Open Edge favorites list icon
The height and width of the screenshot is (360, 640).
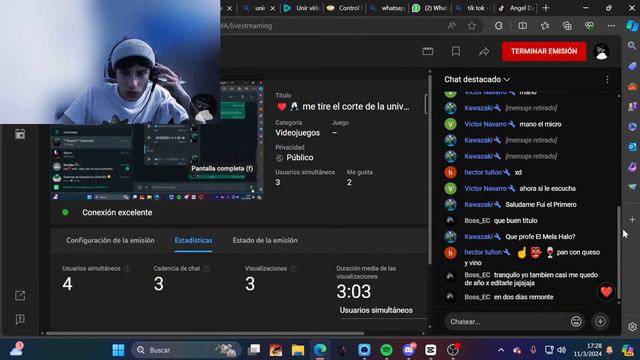(545, 26)
